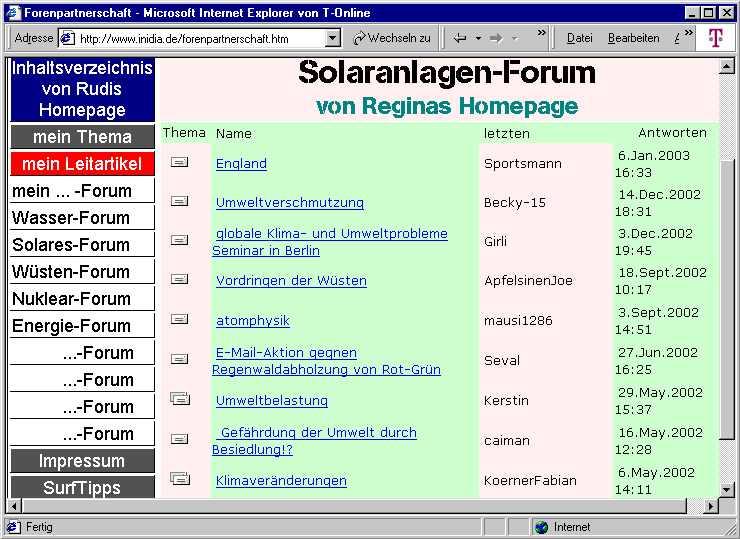The height and width of the screenshot is (539, 740).
Task: Expand the navigation toolbar overflow chevron
Action: 541,33
